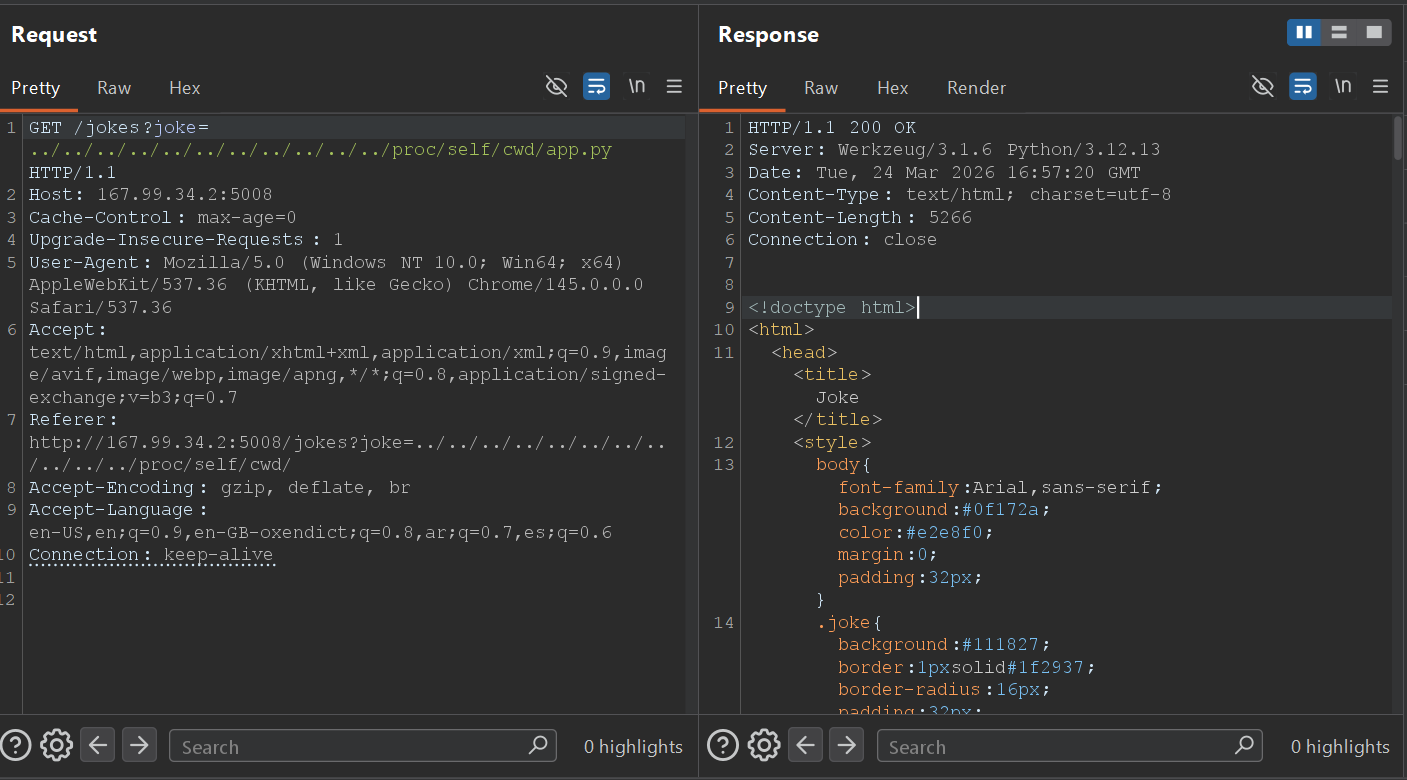
Task: Switch to Hex tab in Request
Action: [185, 88]
